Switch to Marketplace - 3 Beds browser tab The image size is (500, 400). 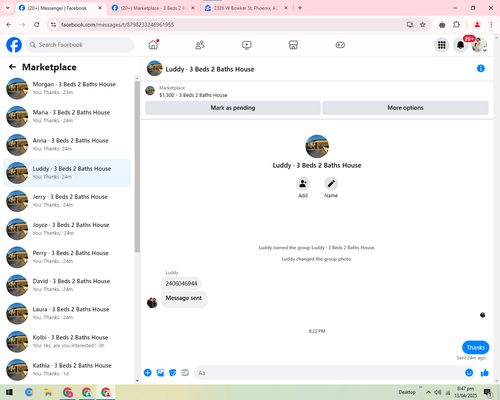point(154,8)
